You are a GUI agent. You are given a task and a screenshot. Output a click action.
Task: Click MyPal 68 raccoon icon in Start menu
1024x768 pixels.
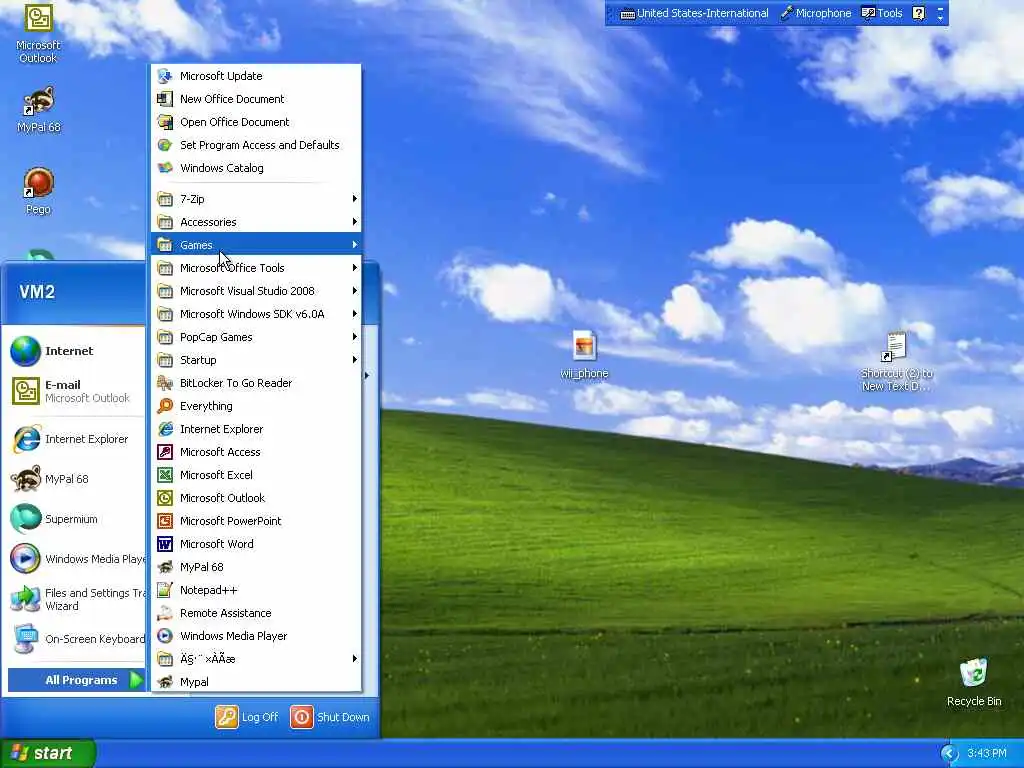(26, 479)
